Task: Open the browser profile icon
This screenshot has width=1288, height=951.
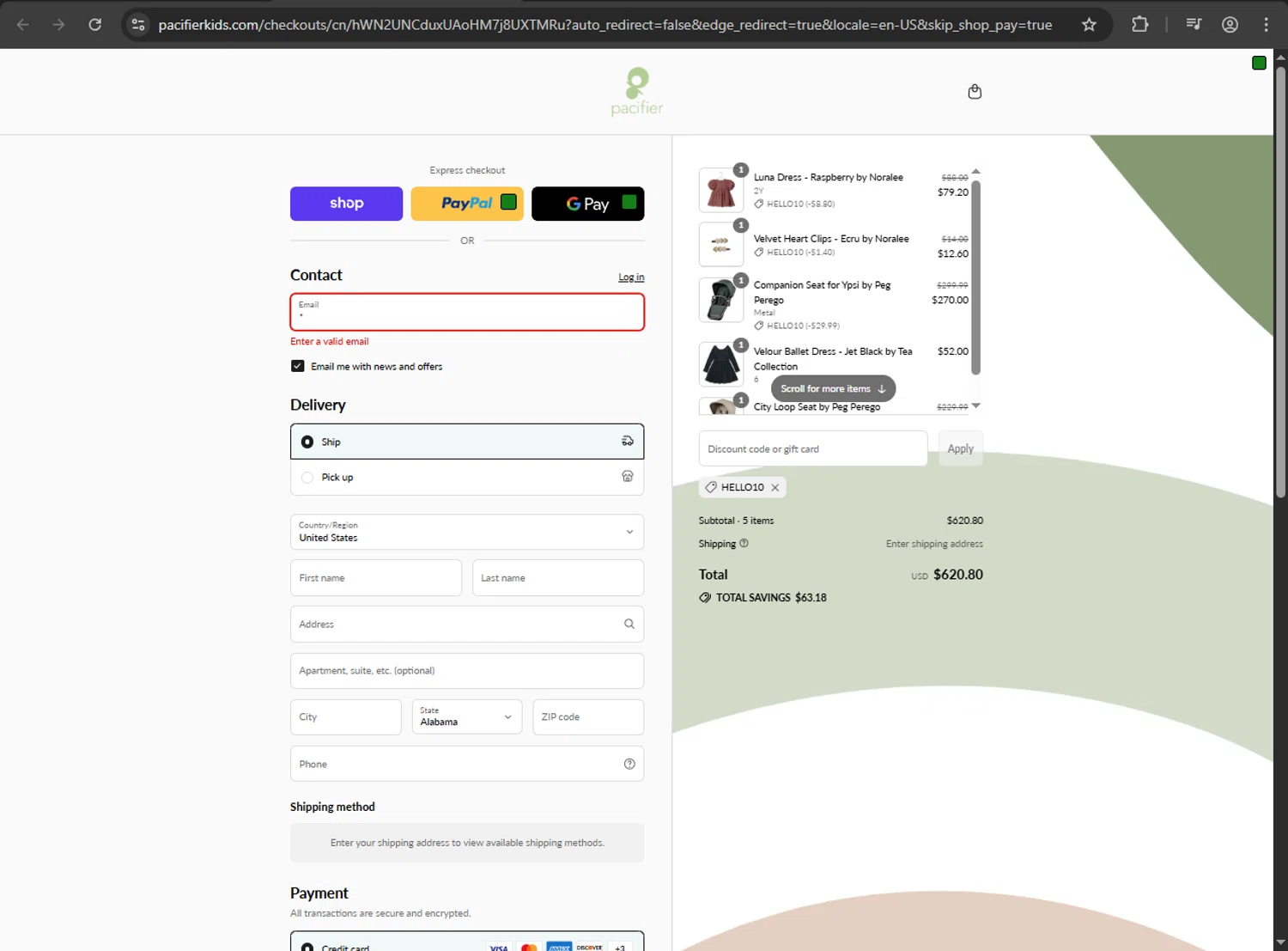Action: pos(1230,25)
